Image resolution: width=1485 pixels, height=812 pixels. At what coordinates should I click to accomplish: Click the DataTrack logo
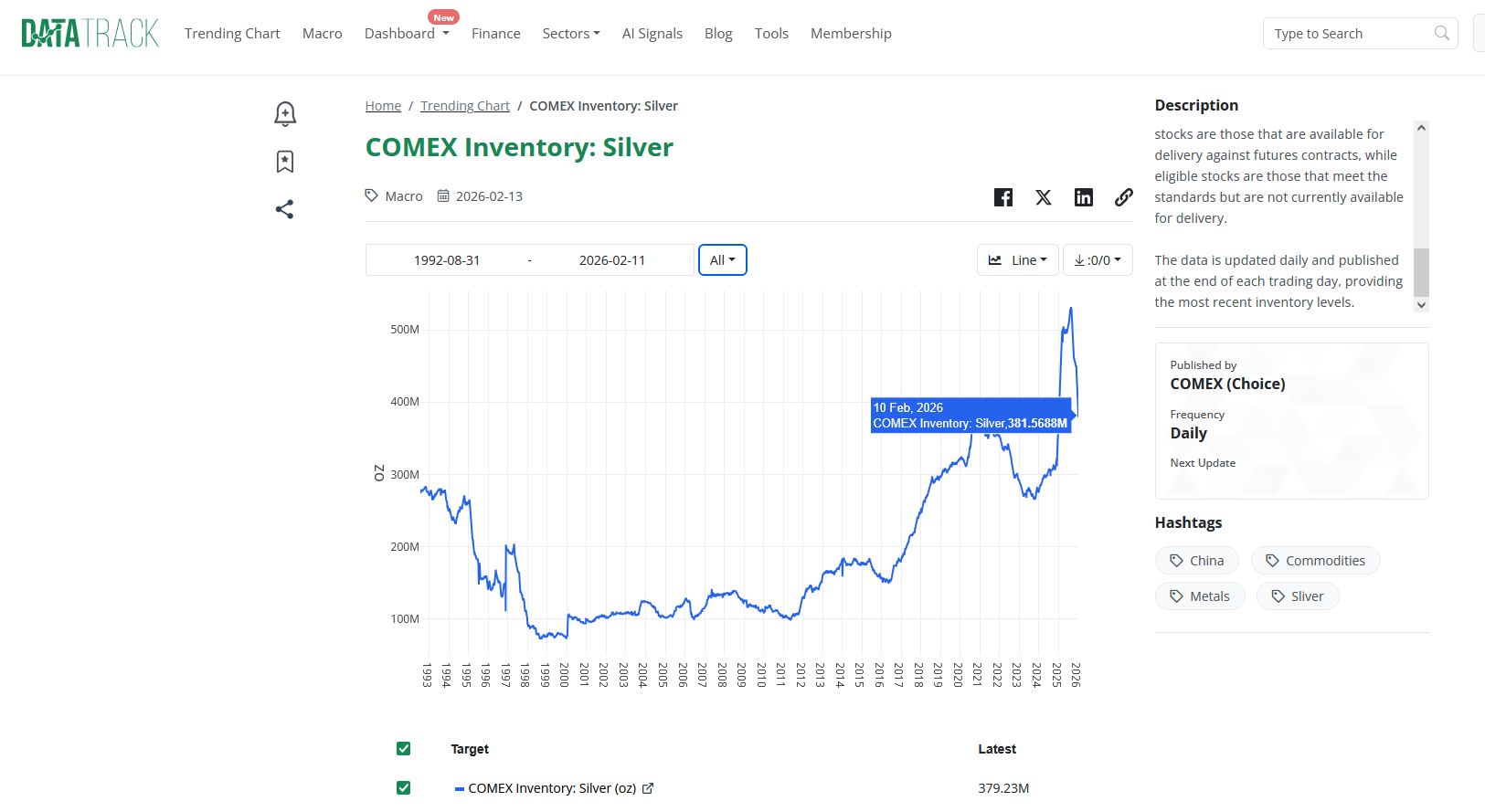pyautogui.click(x=90, y=33)
